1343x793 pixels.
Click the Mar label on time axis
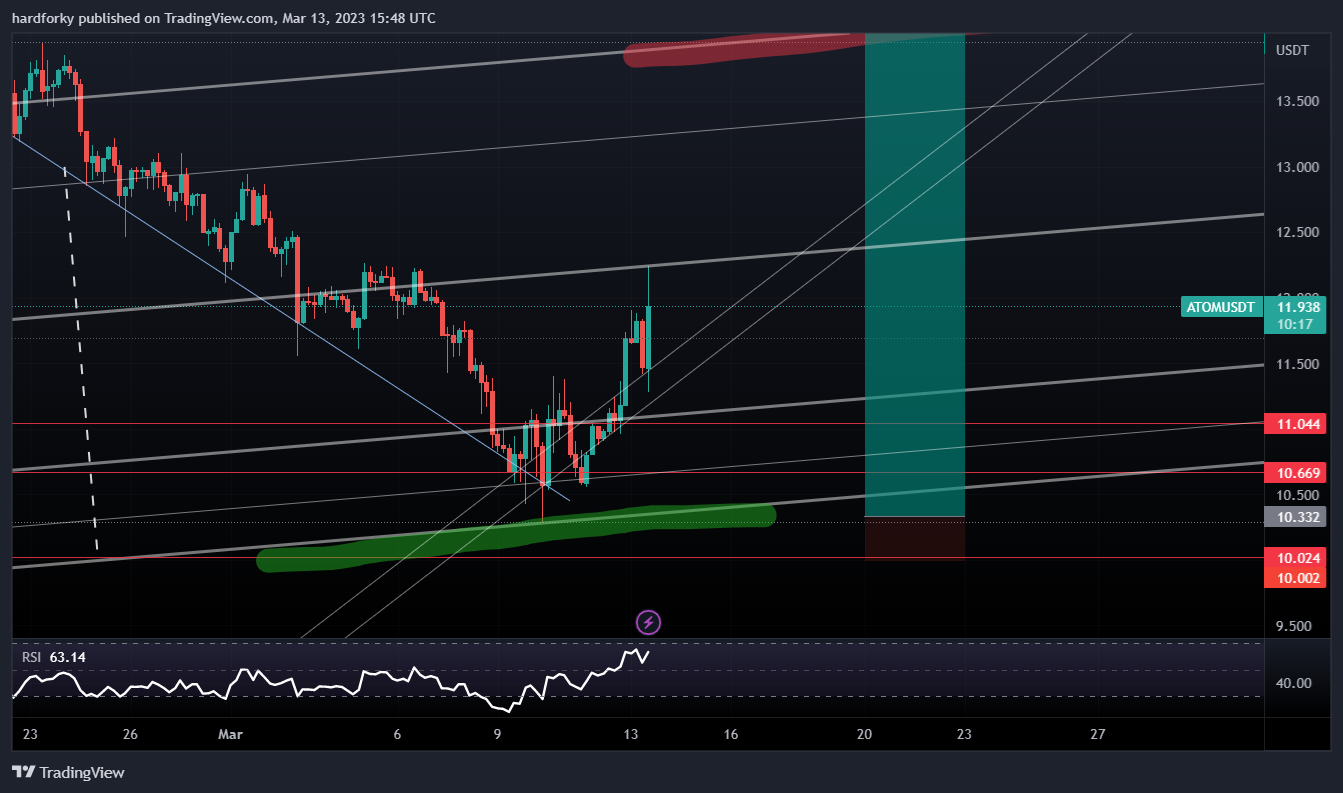(x=230, y=734)
